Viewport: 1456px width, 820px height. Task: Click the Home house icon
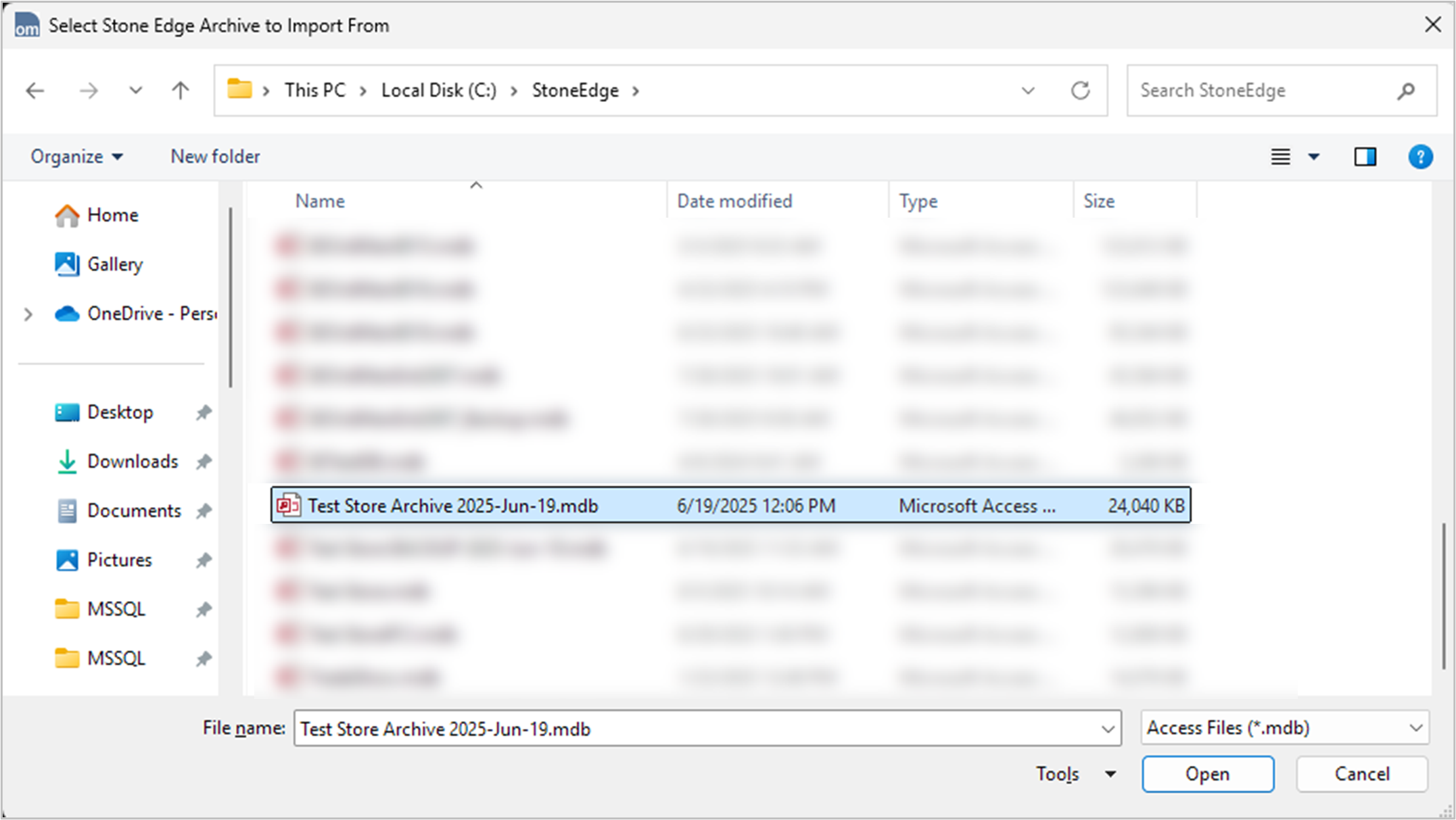tap(67, 216)
